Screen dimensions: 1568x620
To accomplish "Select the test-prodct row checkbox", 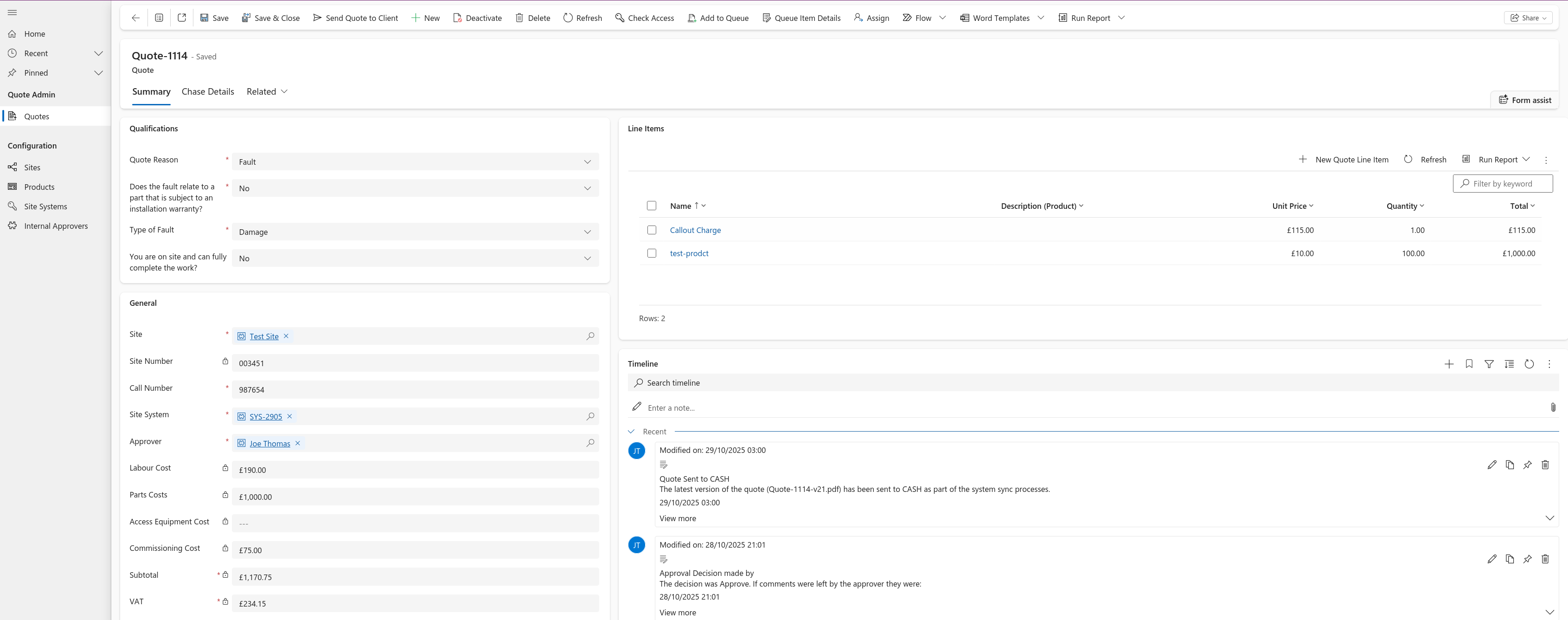I will pos(651,253).
